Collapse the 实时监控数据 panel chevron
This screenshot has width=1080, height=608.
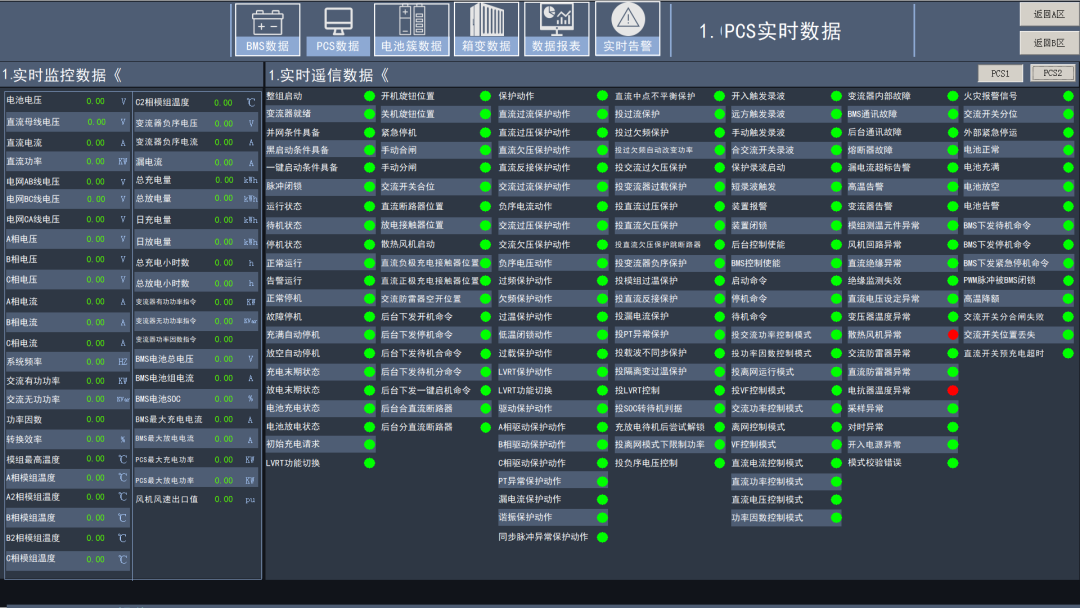(x=116, y=75)
